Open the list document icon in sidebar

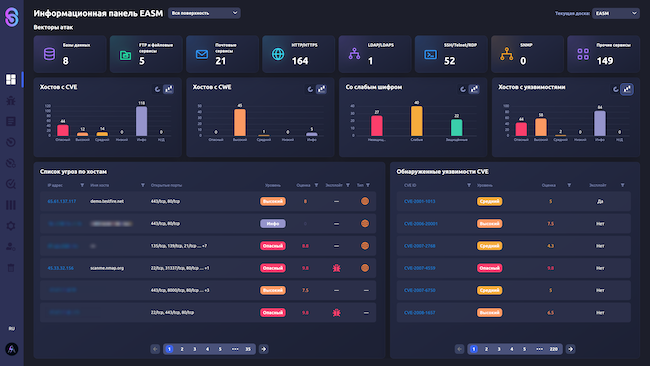pos(11,121)
